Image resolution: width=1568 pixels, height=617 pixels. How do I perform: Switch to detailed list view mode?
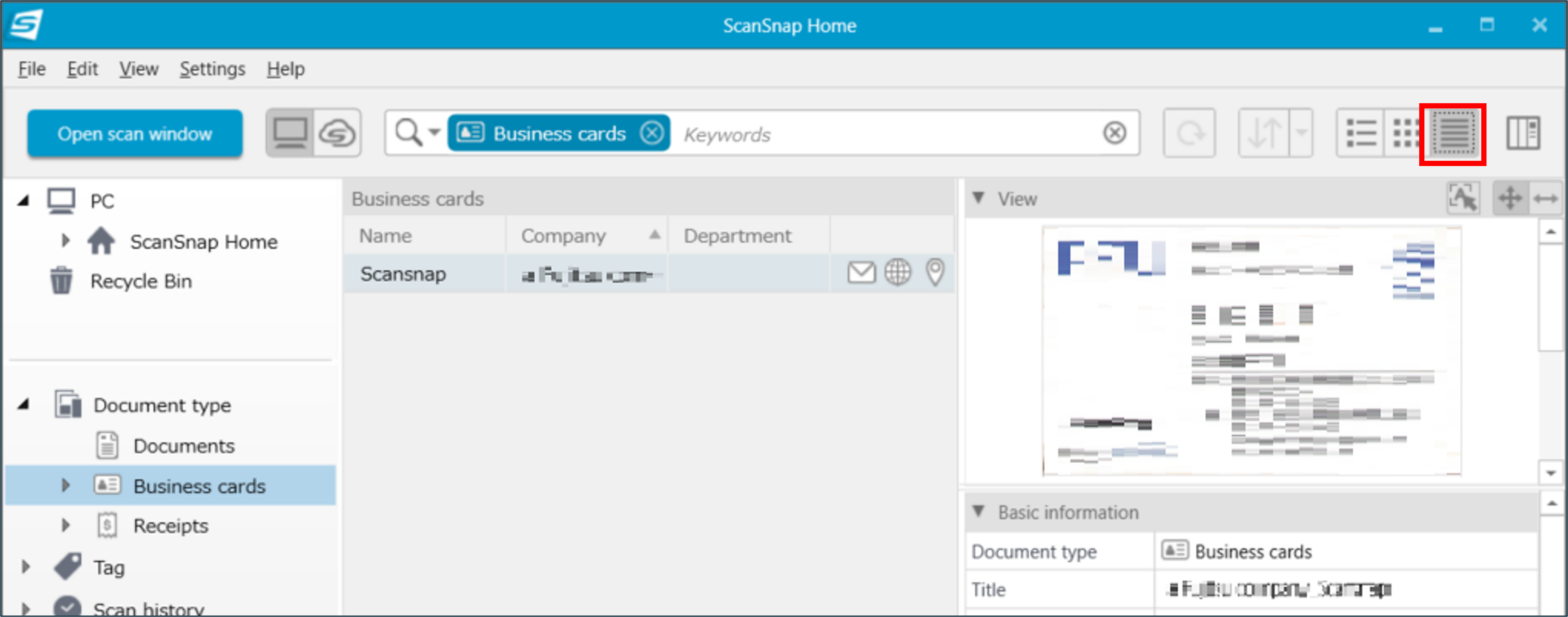1453,133
